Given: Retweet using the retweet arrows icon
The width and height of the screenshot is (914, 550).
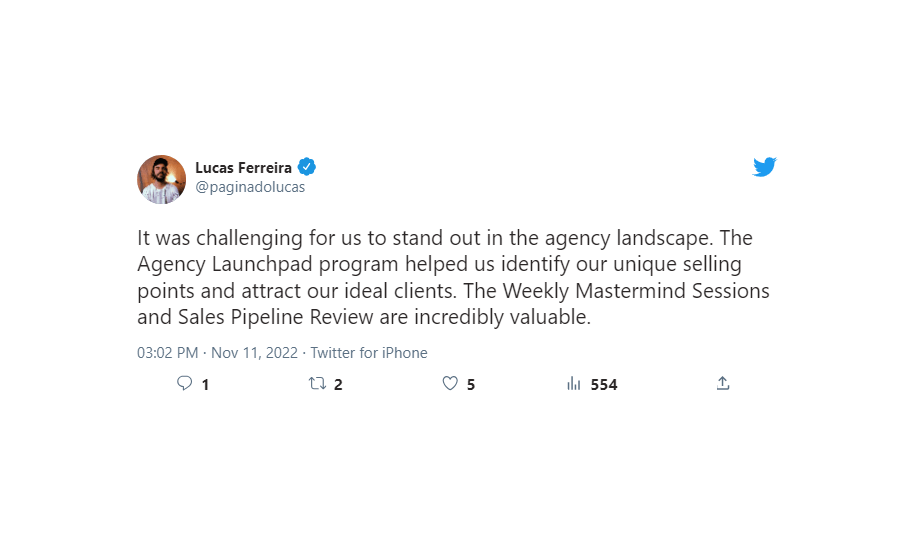Looking at the screenshot, I should [x=317, y=383].
